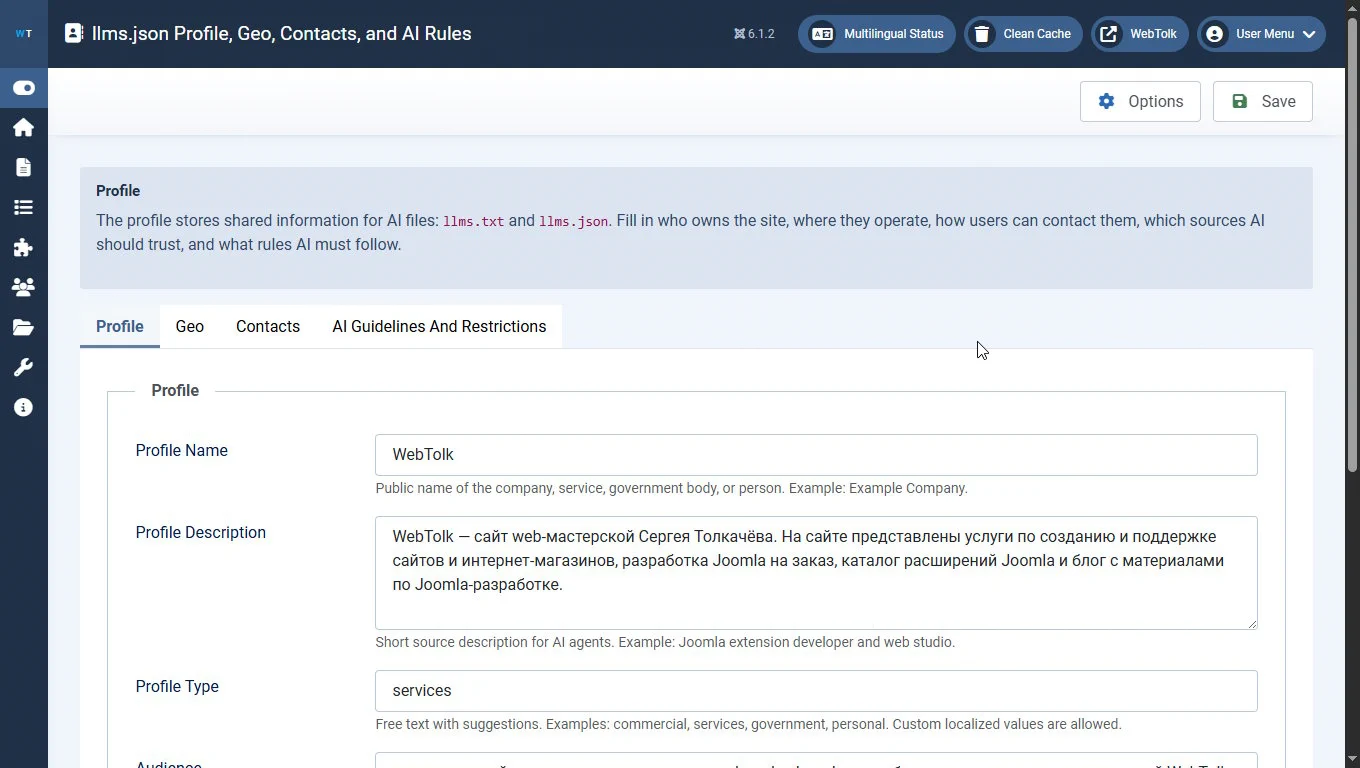Click the Profile Type label
This screenshot has width=1360, height=768.
point(177,687)
